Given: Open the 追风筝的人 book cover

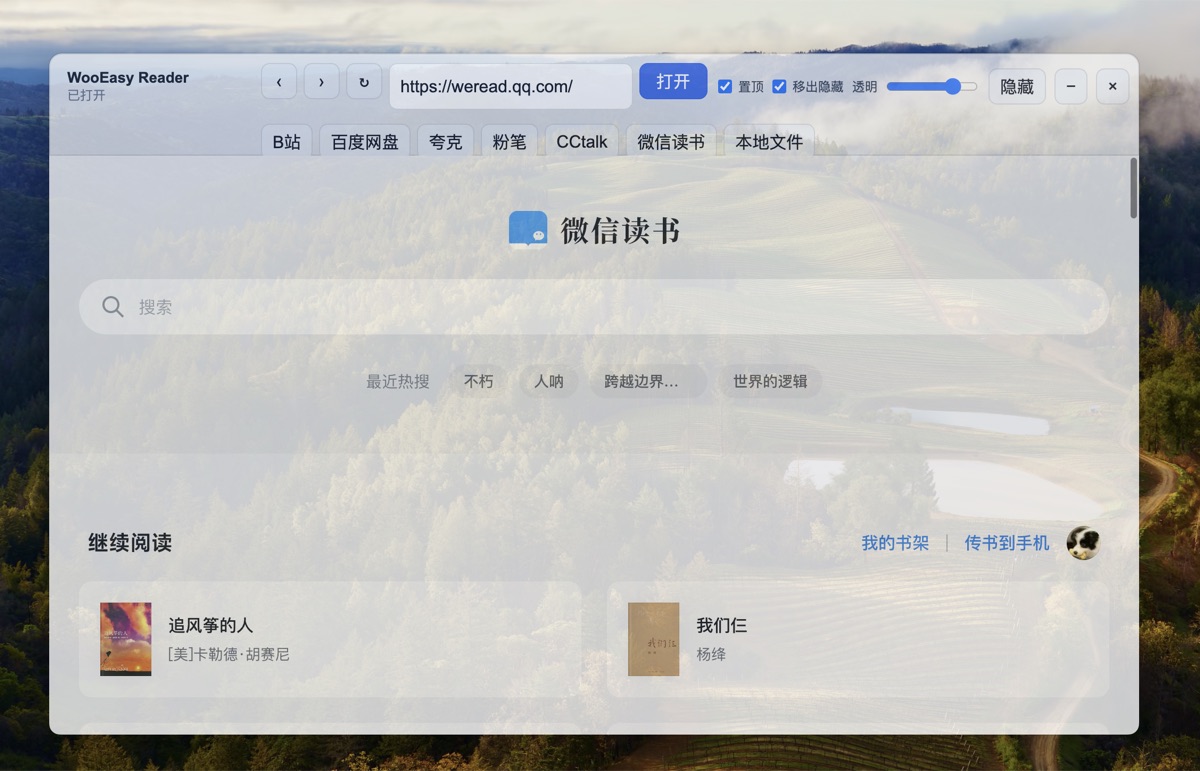Looking at the screenshot, I should coord(126,639).
